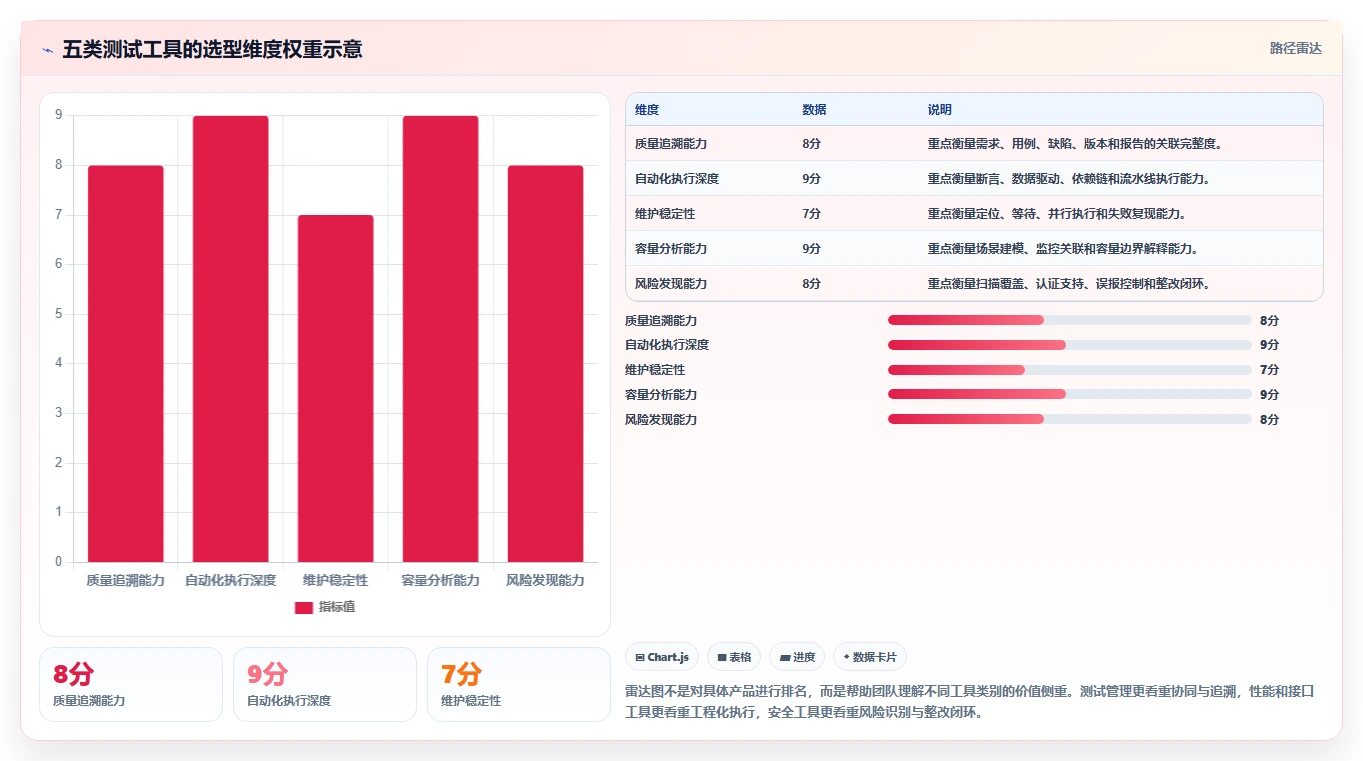Screen dimensions: 1363x761
Task: Click the 风险发现能力 bar in the chart
Action: 545,364
